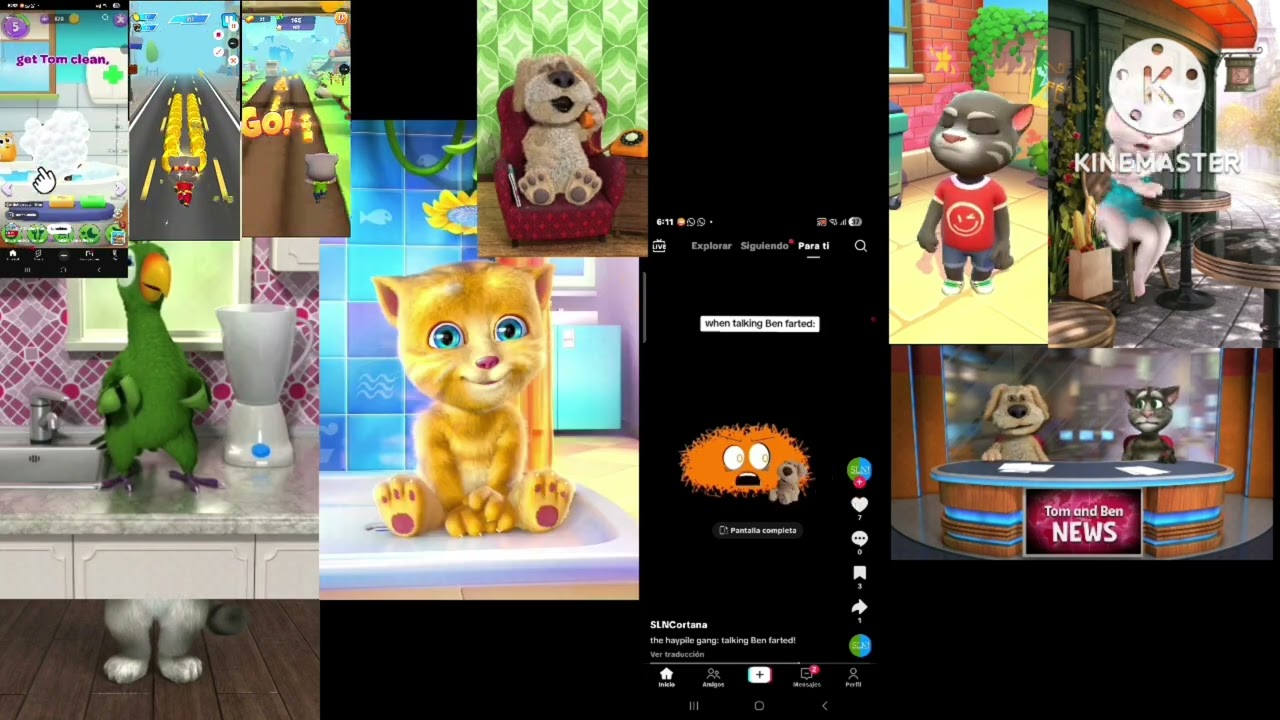Go to the Inicio tab
1280x720 pixels.
(x=666, y=678)
